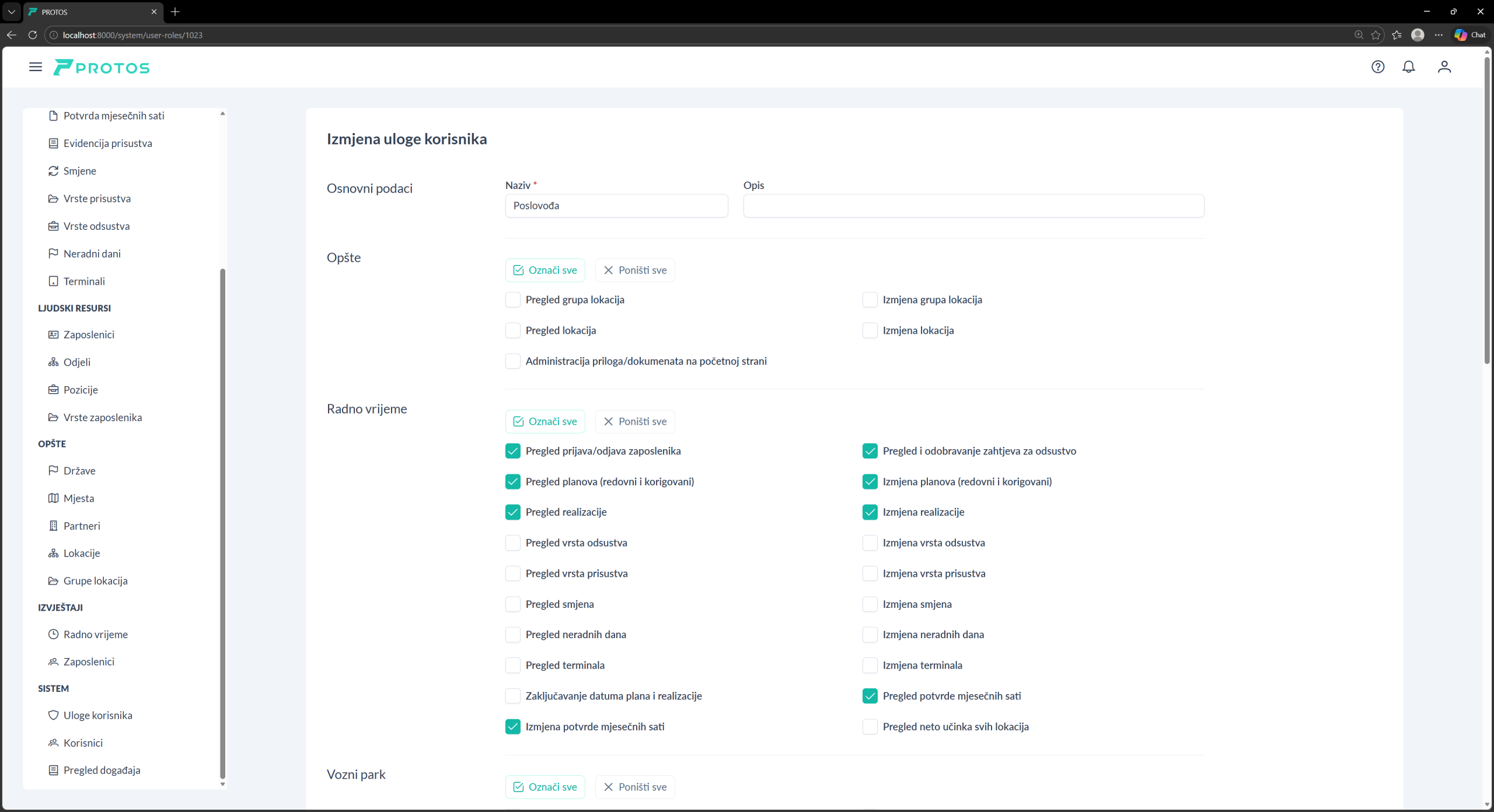Open Zaposlenici under Ljudski resursi
This screenshot has width=1494, height=812.
(89, 334)
